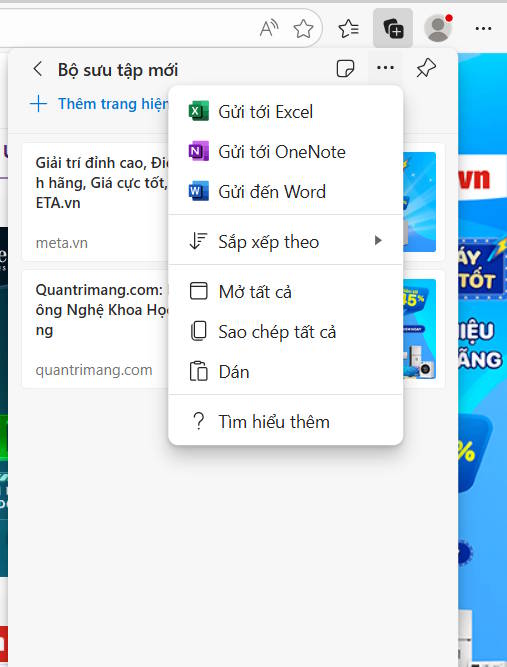Click the OneNote app icon
Viewport: 507px width, 667px height.
pos(199,151)
